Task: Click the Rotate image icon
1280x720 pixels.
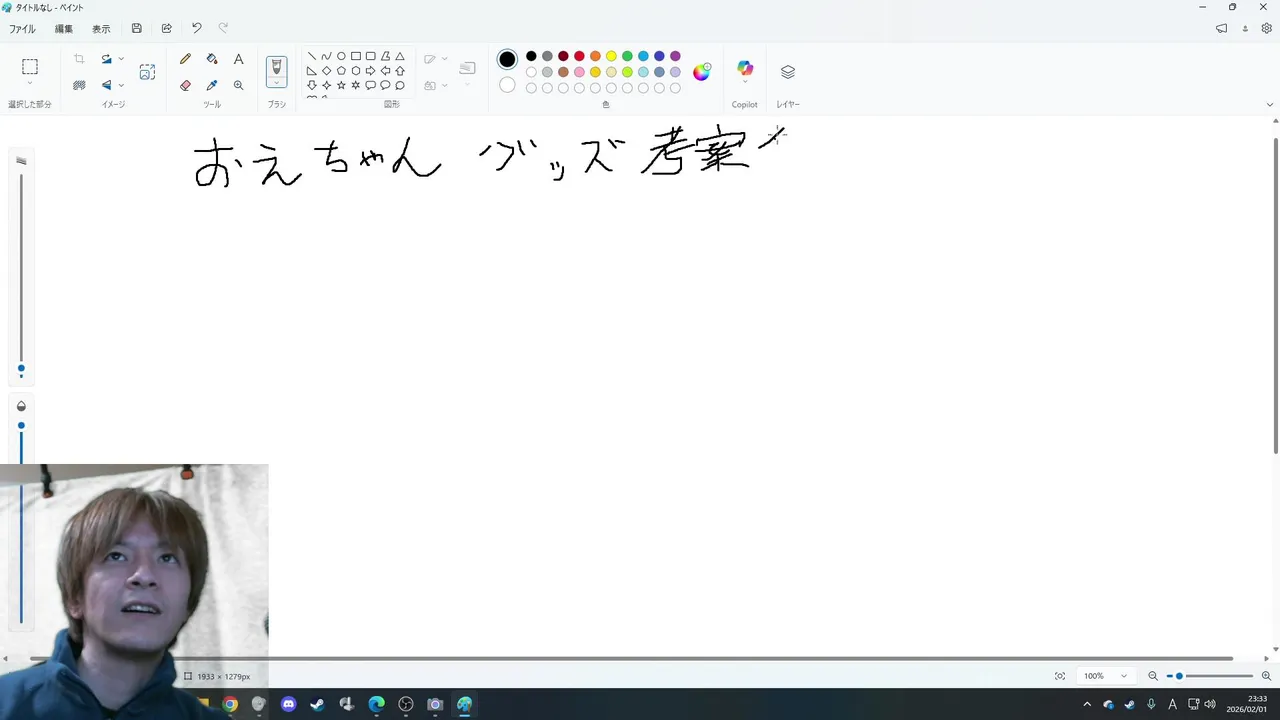Action: click(106, 59)
